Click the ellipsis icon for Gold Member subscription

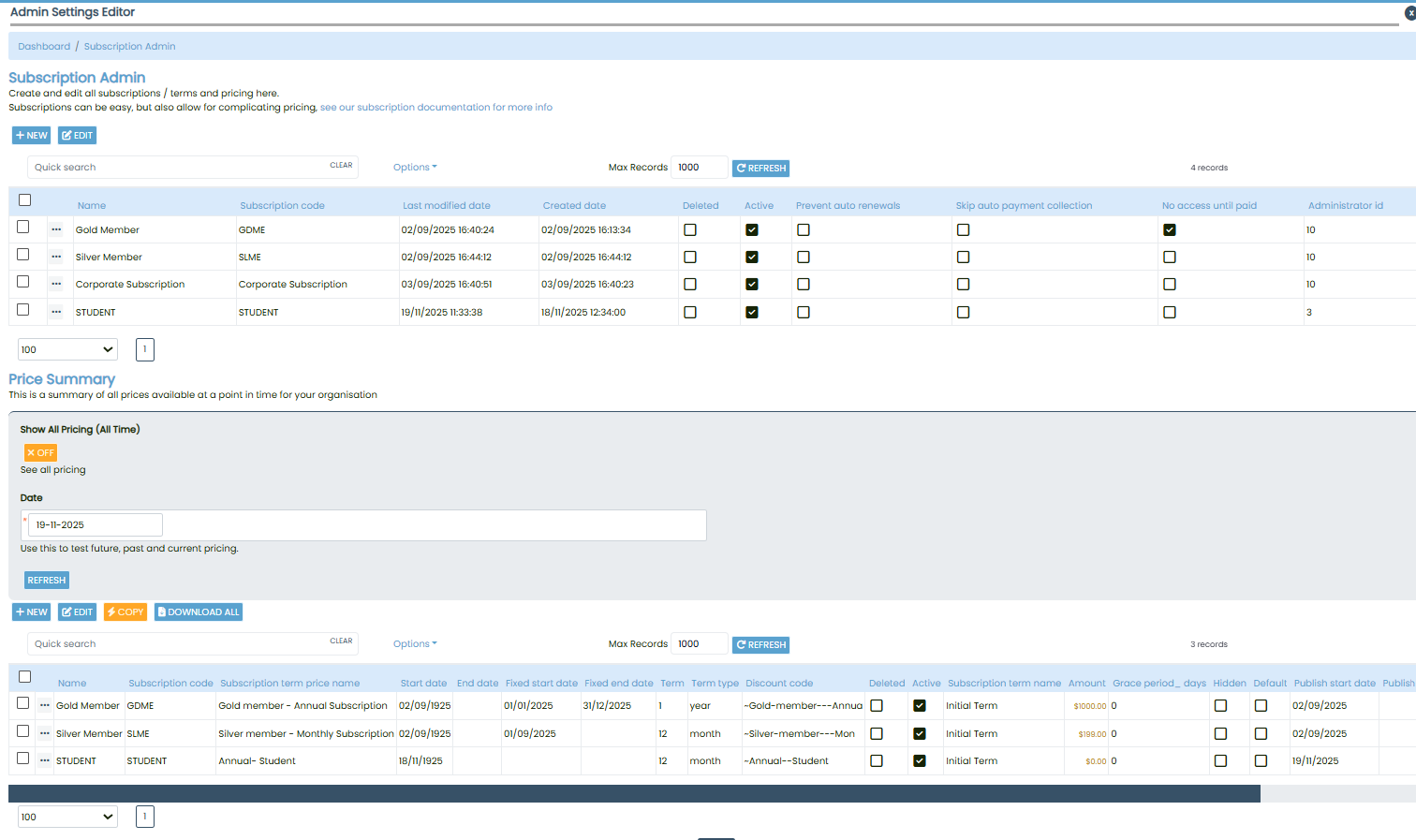click(56, 229)
